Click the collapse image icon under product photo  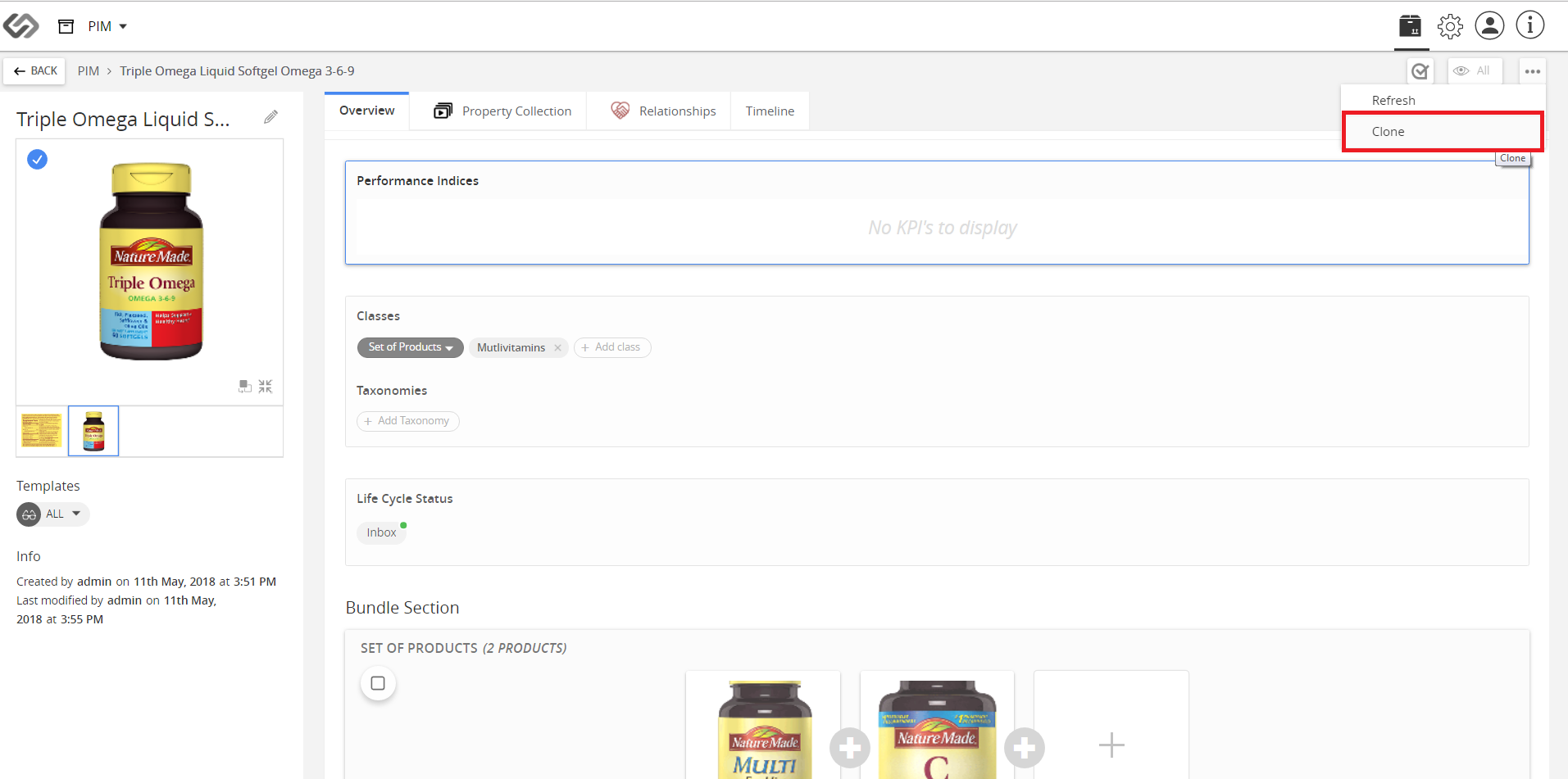[265, 386]
